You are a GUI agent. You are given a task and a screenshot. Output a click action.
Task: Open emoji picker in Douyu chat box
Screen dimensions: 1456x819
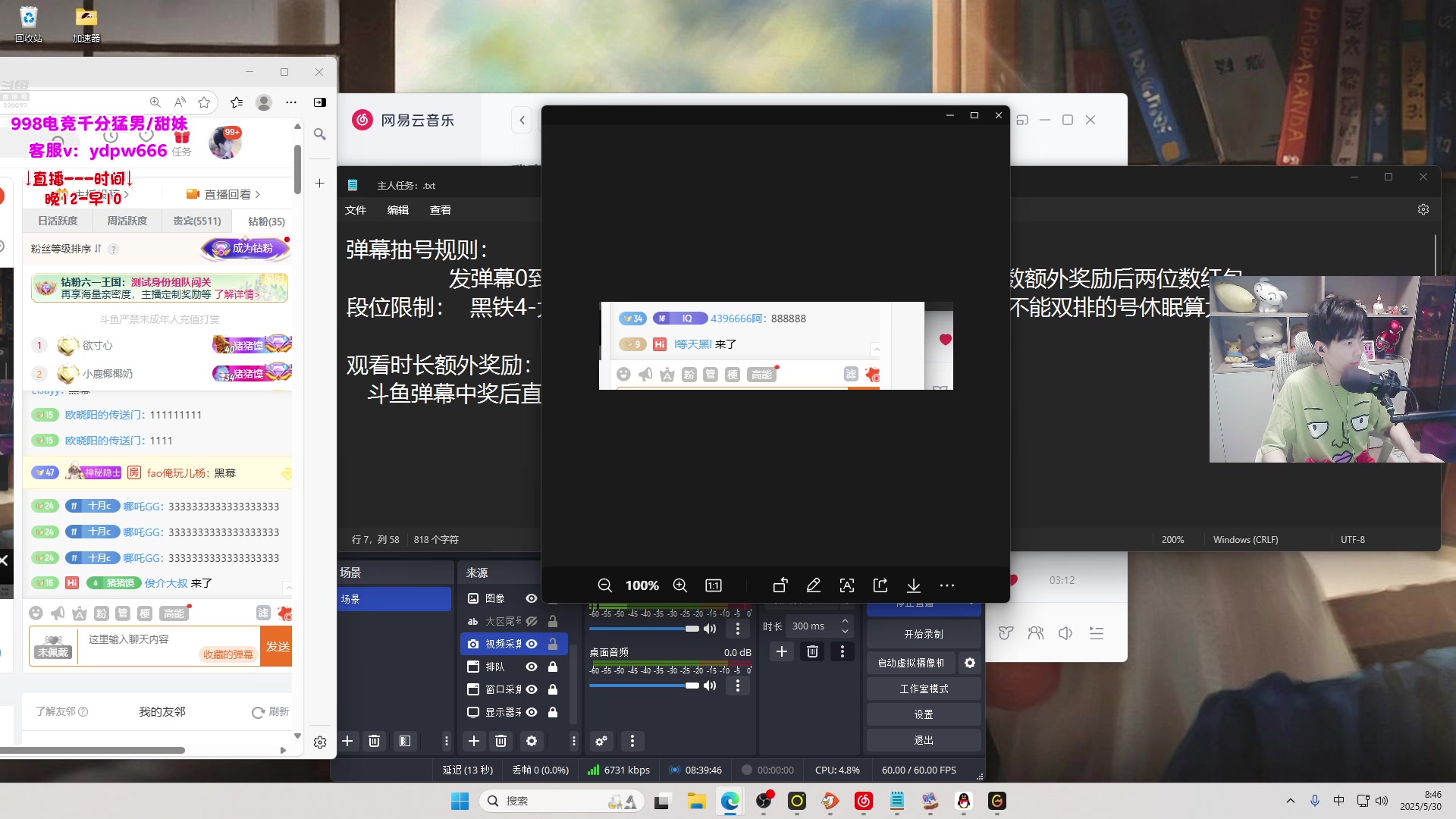(x=36, y=613)
